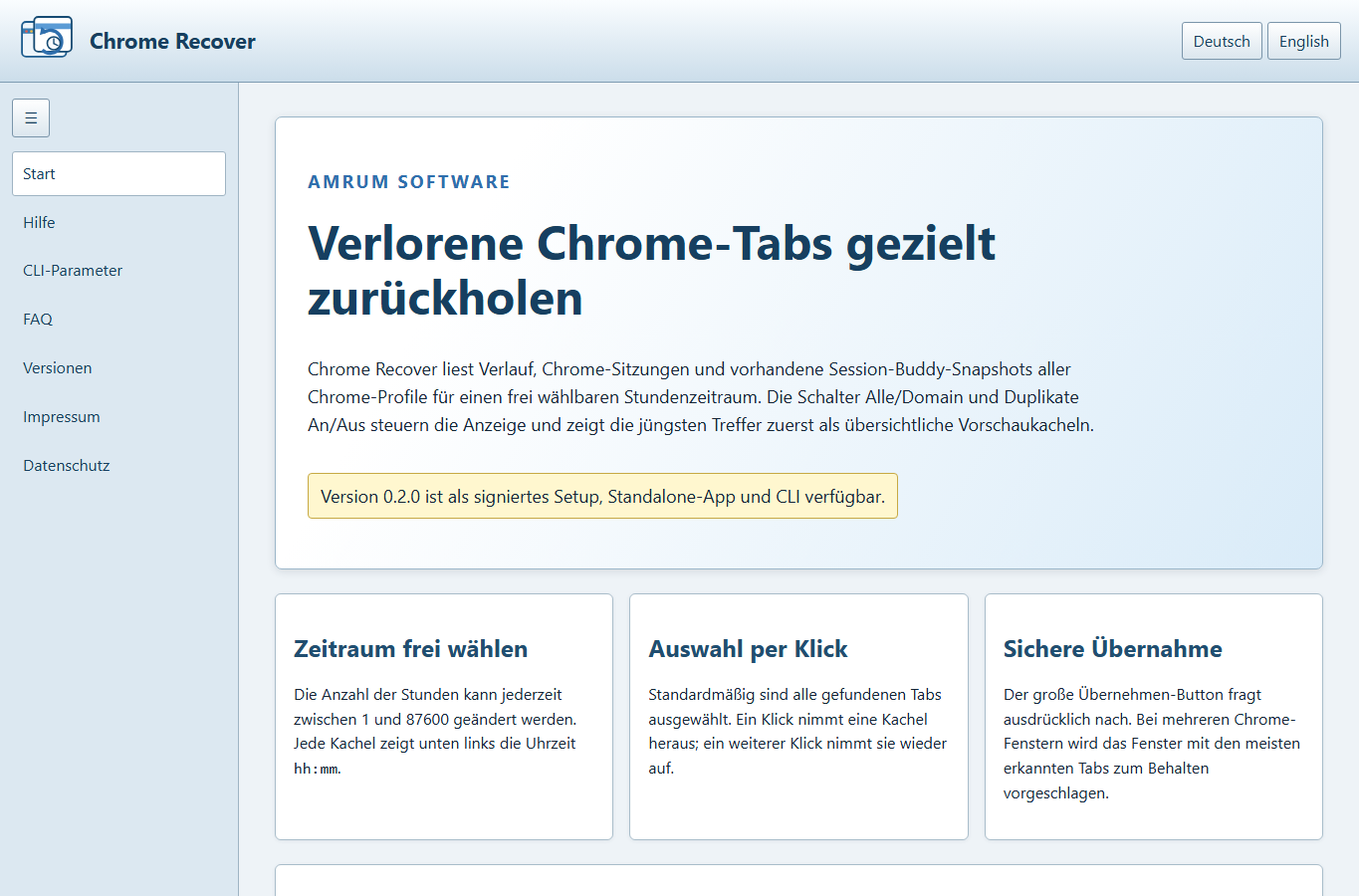1359x896 pixels.
Task: Open the FAQ sidebar entry
Action: pos(118,320)
